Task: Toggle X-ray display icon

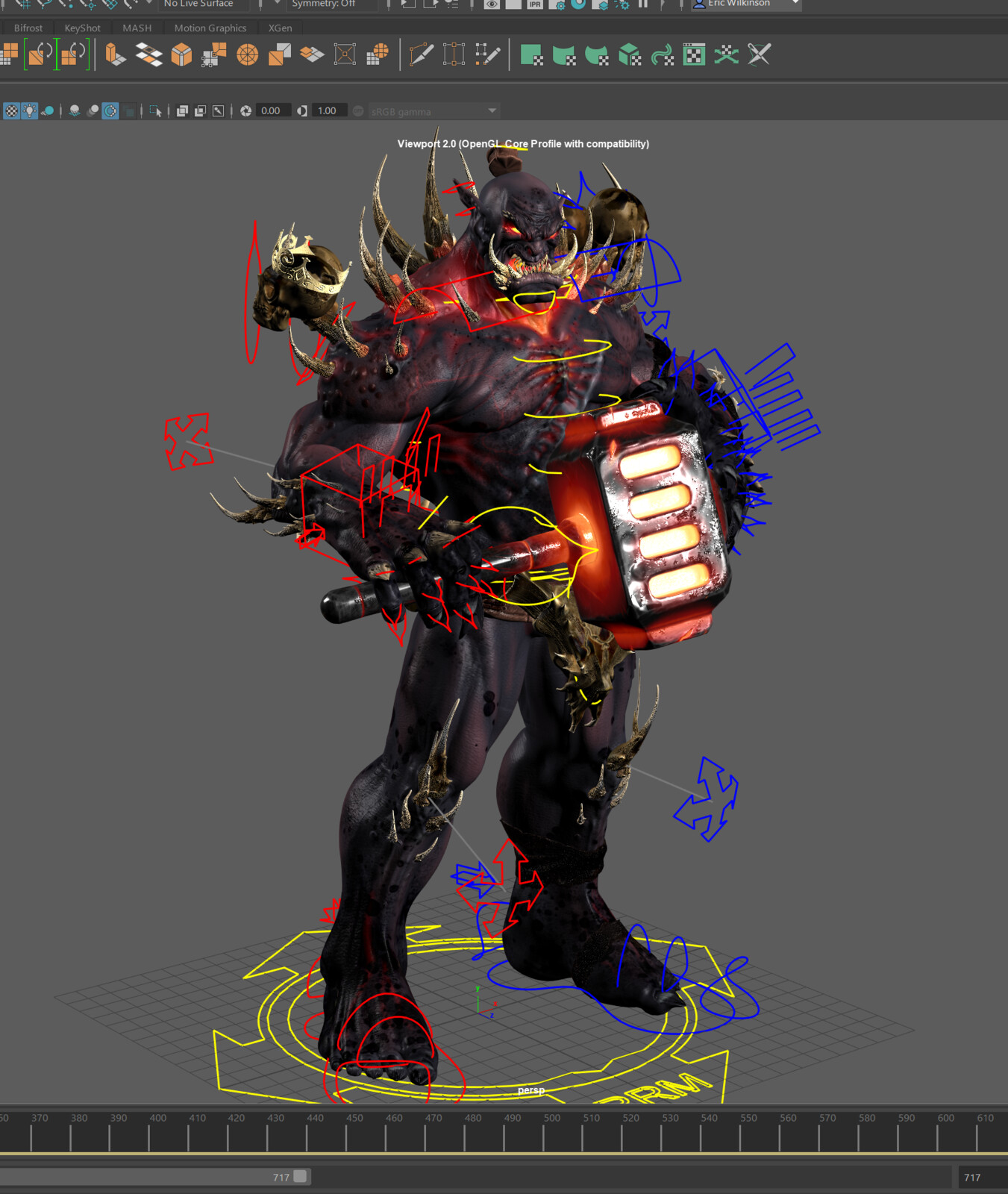Action: (x=182, y=111)
